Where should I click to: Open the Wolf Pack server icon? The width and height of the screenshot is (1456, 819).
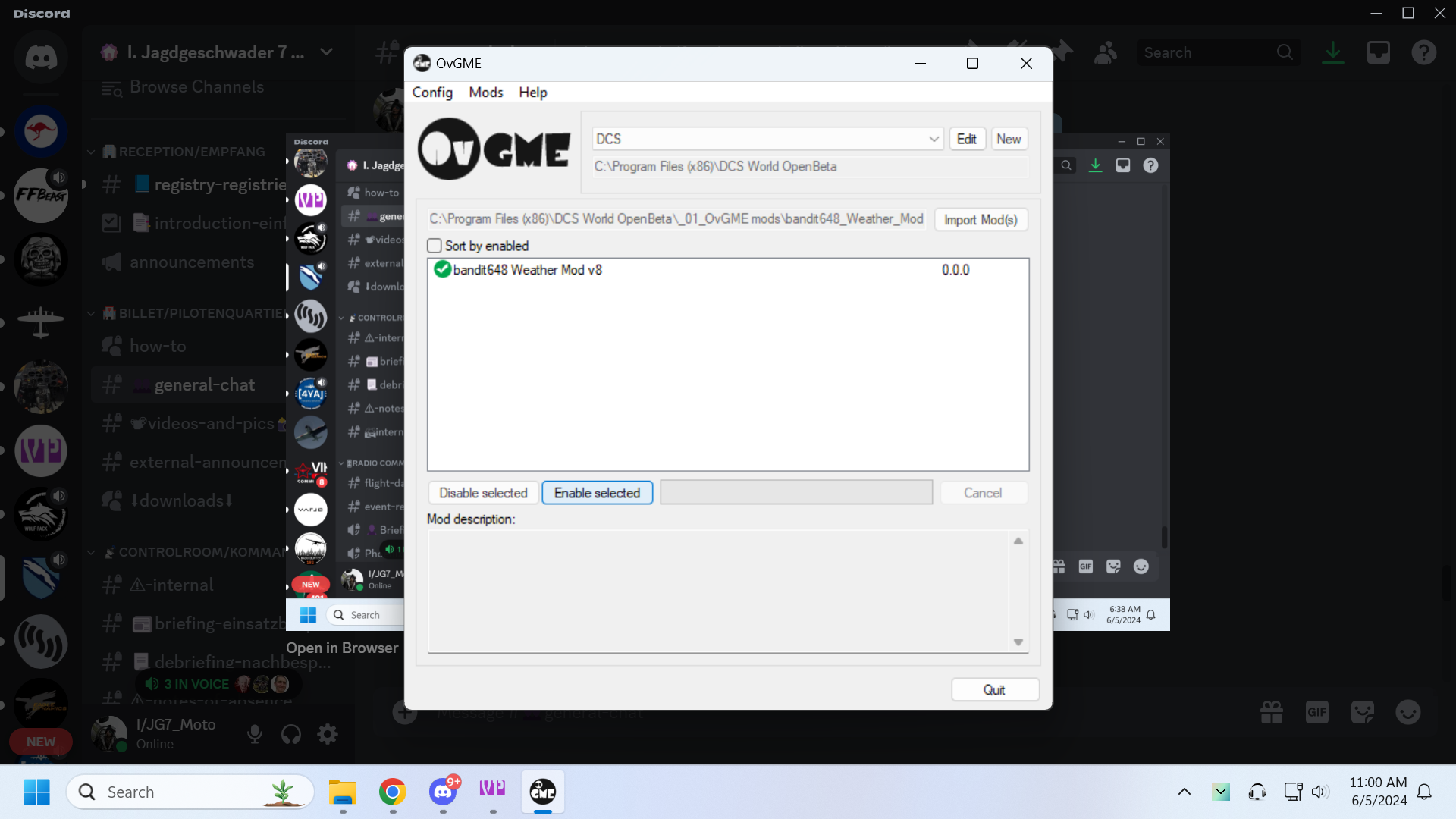[x=41, y=514]
